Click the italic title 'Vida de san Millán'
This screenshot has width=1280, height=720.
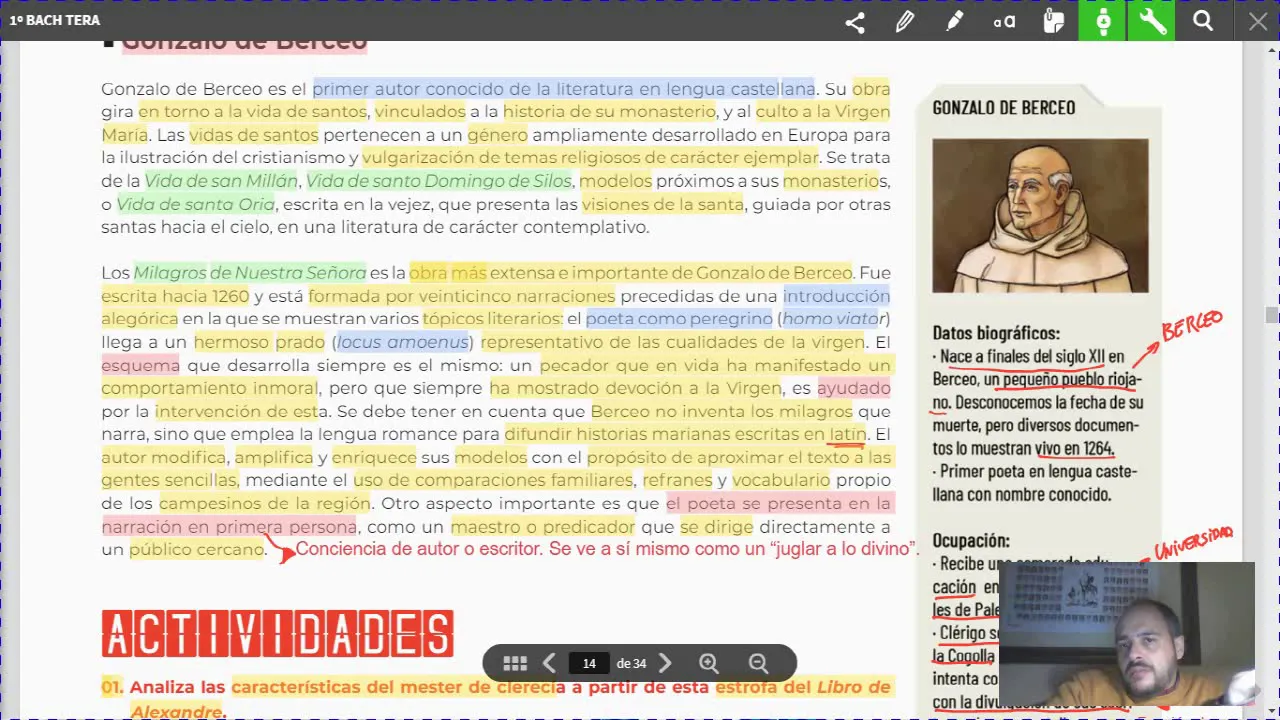[221, 181]
